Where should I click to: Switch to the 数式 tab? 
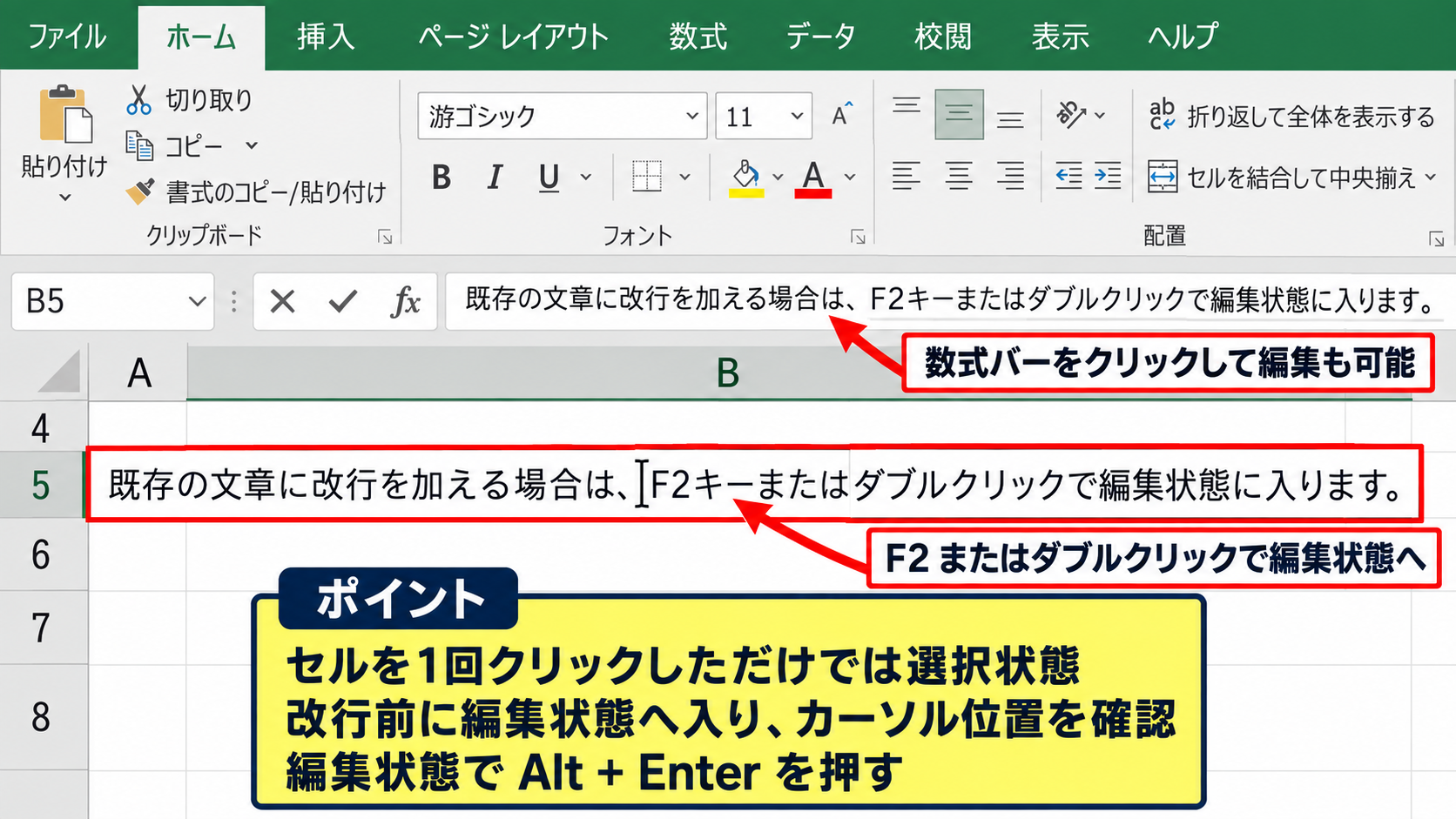pyautogui.click(x=698, y=37)
